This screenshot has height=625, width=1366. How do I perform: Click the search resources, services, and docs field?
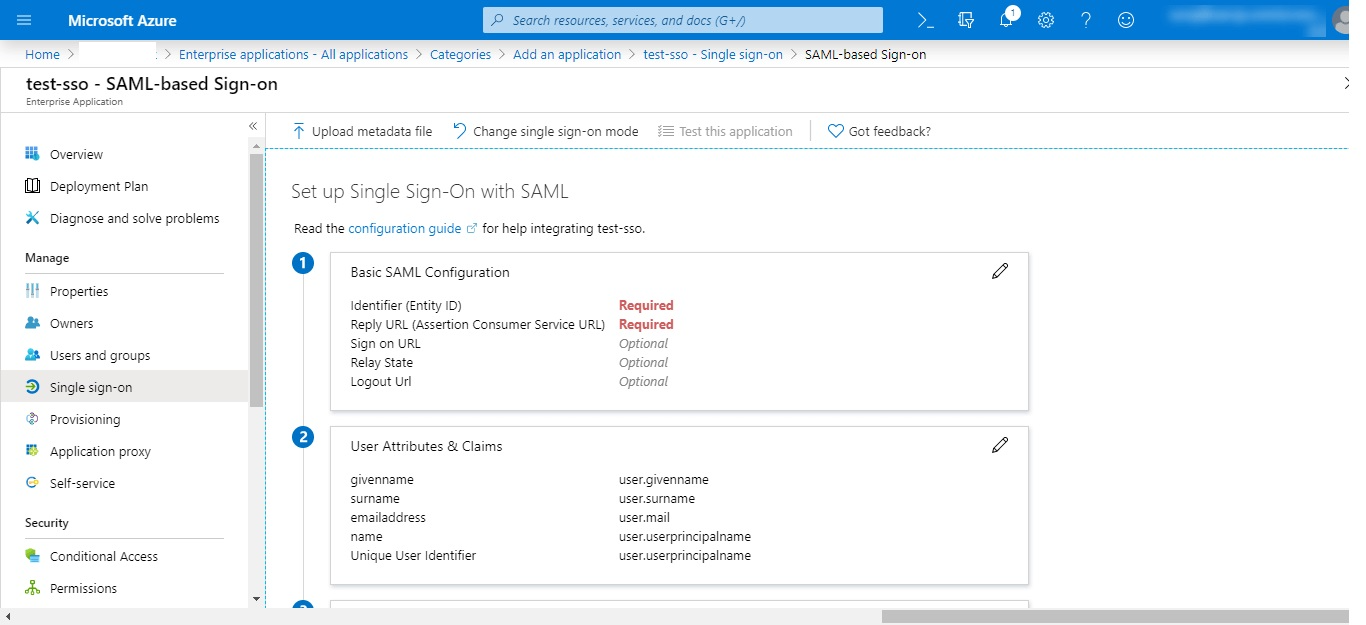point(683,20)
